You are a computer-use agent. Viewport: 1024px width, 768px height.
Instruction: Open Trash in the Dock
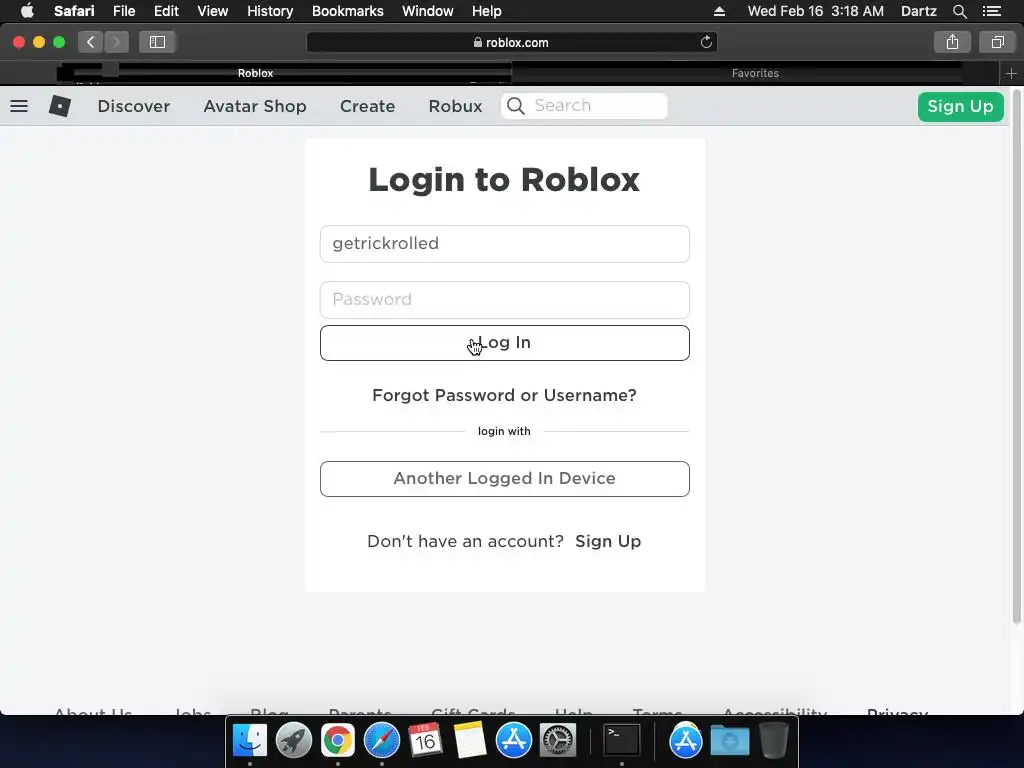tap(774, 740)
